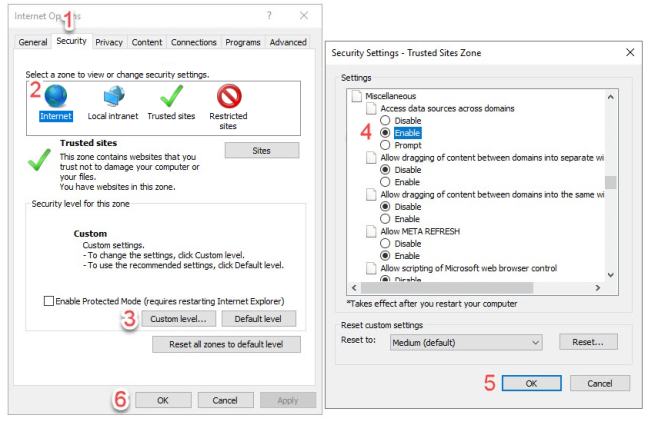Open the Sites button
This screenshot has height=425, width=648.
coord(261,150)
